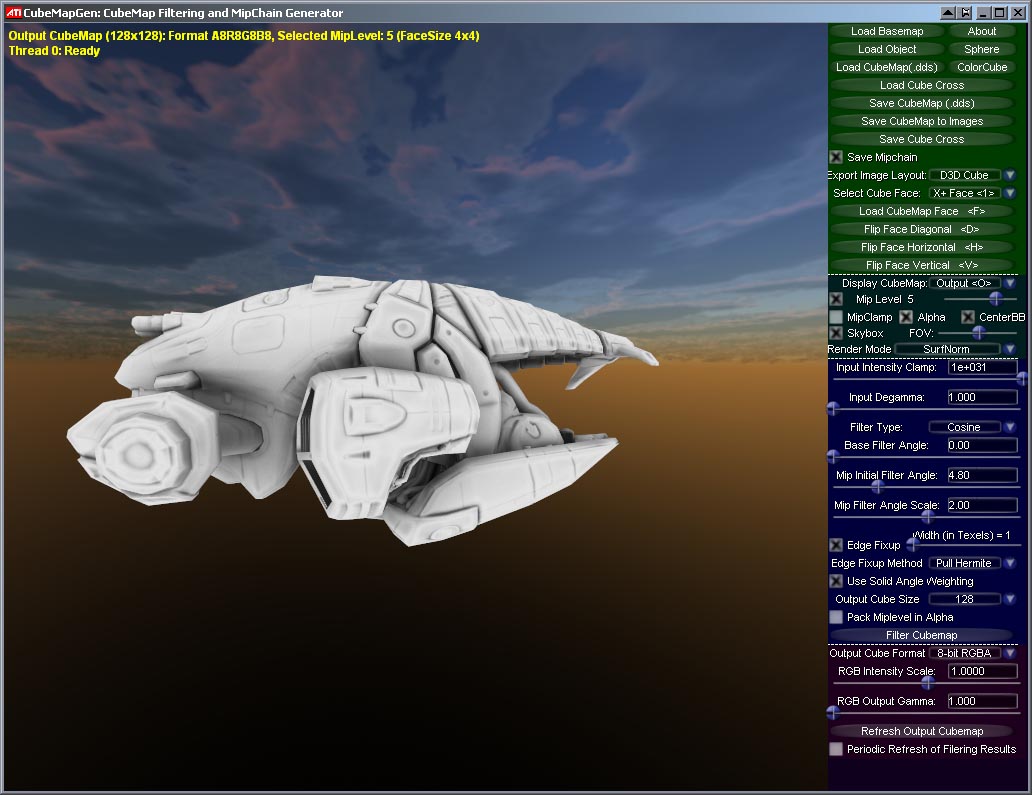Select the ColorCube button
The width and height of the screenshot is (1032, 795).
click(x=981, y=67)
